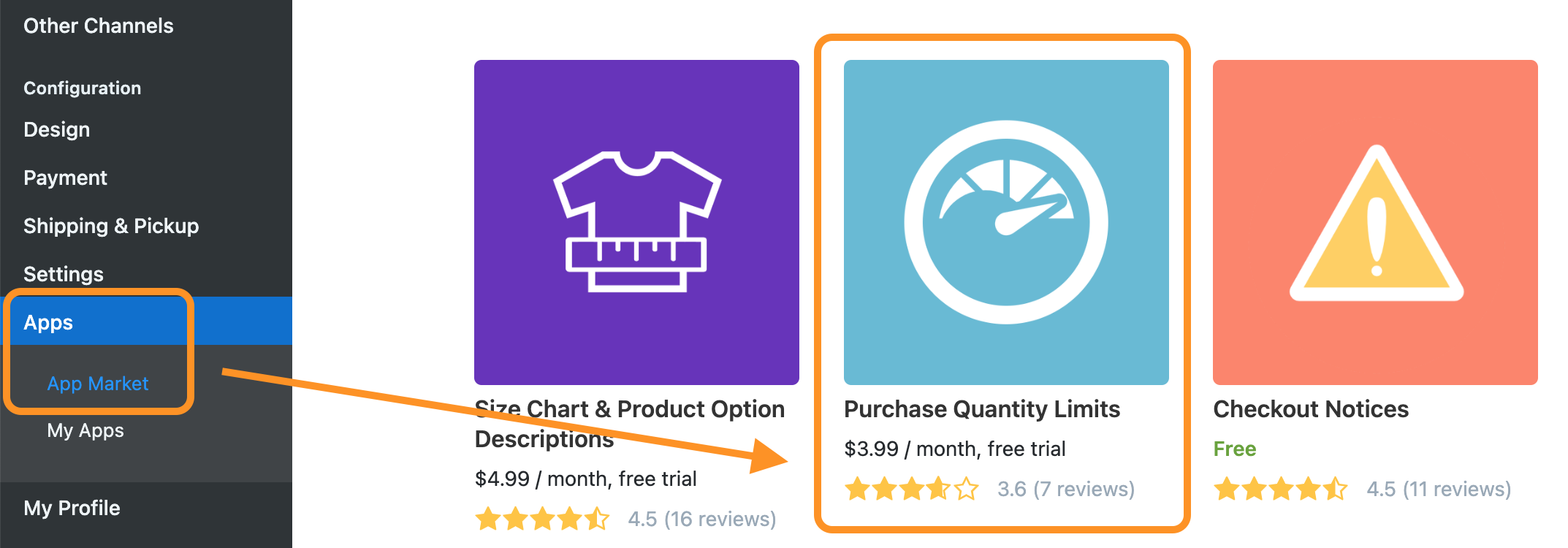This screenshot has height=548, width=1568.
Task: Click the 3.6 (7 reviews) text
Action: pos(1066,489)
